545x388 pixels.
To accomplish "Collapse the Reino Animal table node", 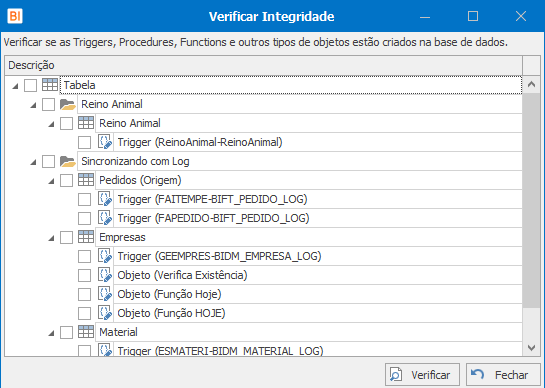I will coord(51,124).
